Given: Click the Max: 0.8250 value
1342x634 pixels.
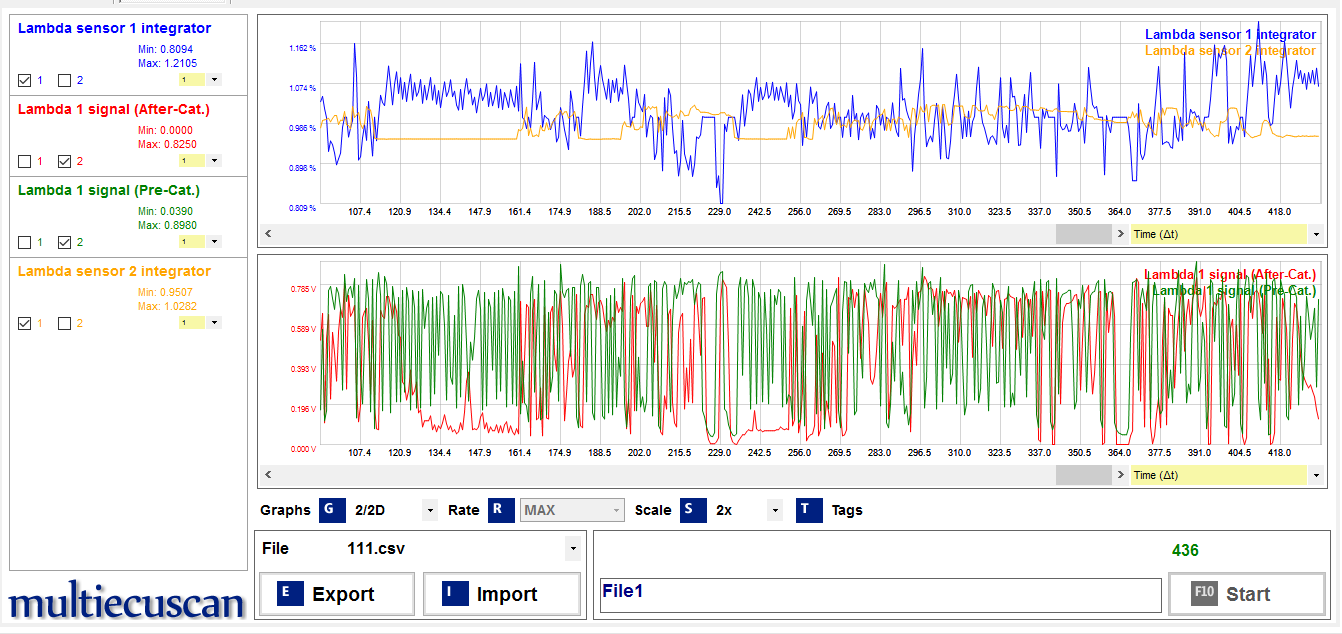Looking at the screenshot, I should [167, 144].
